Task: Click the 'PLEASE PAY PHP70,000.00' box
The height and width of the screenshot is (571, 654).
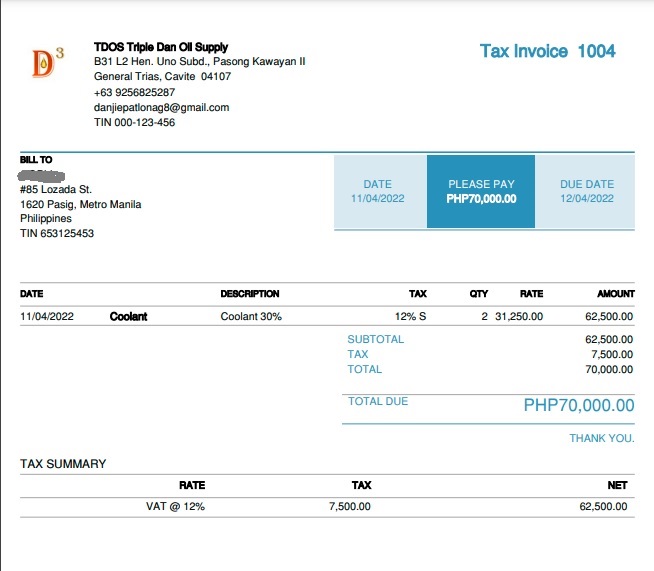Action: coord(481,191)
